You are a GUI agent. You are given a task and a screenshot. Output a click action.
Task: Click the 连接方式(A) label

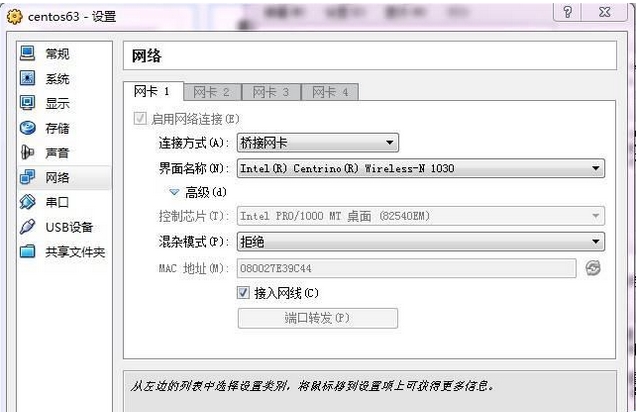193,143
